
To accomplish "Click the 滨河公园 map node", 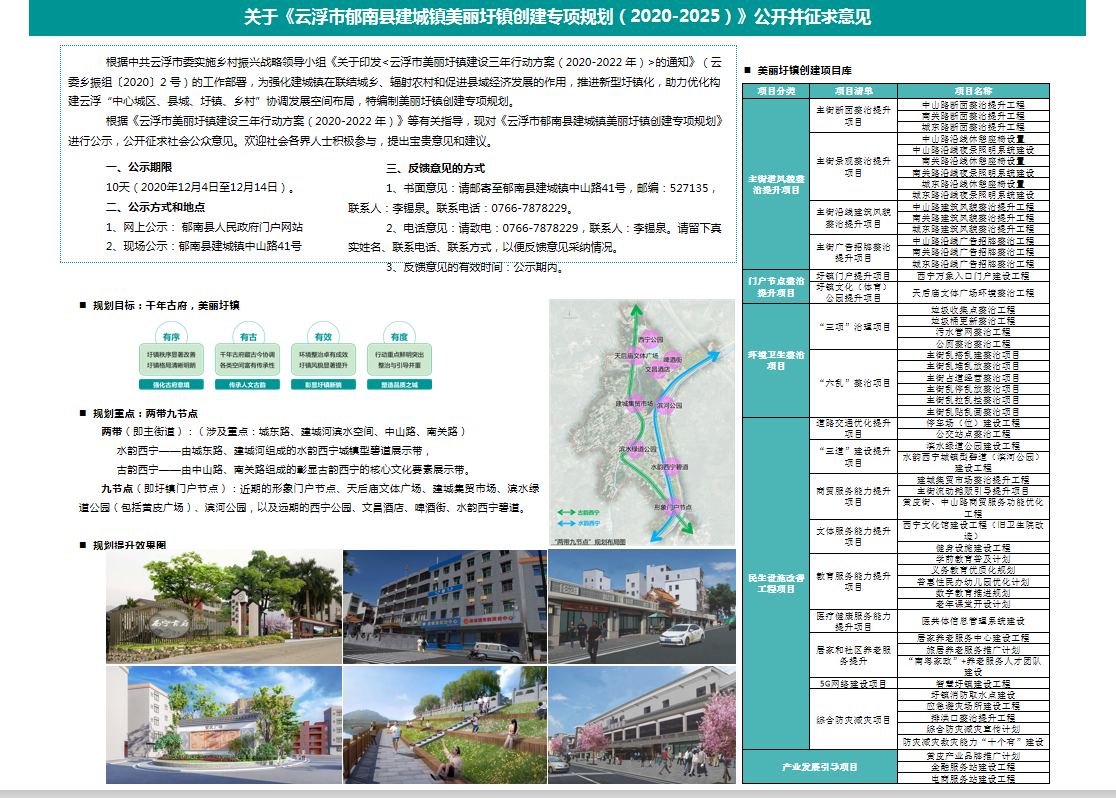I will [x=668, y=405].
